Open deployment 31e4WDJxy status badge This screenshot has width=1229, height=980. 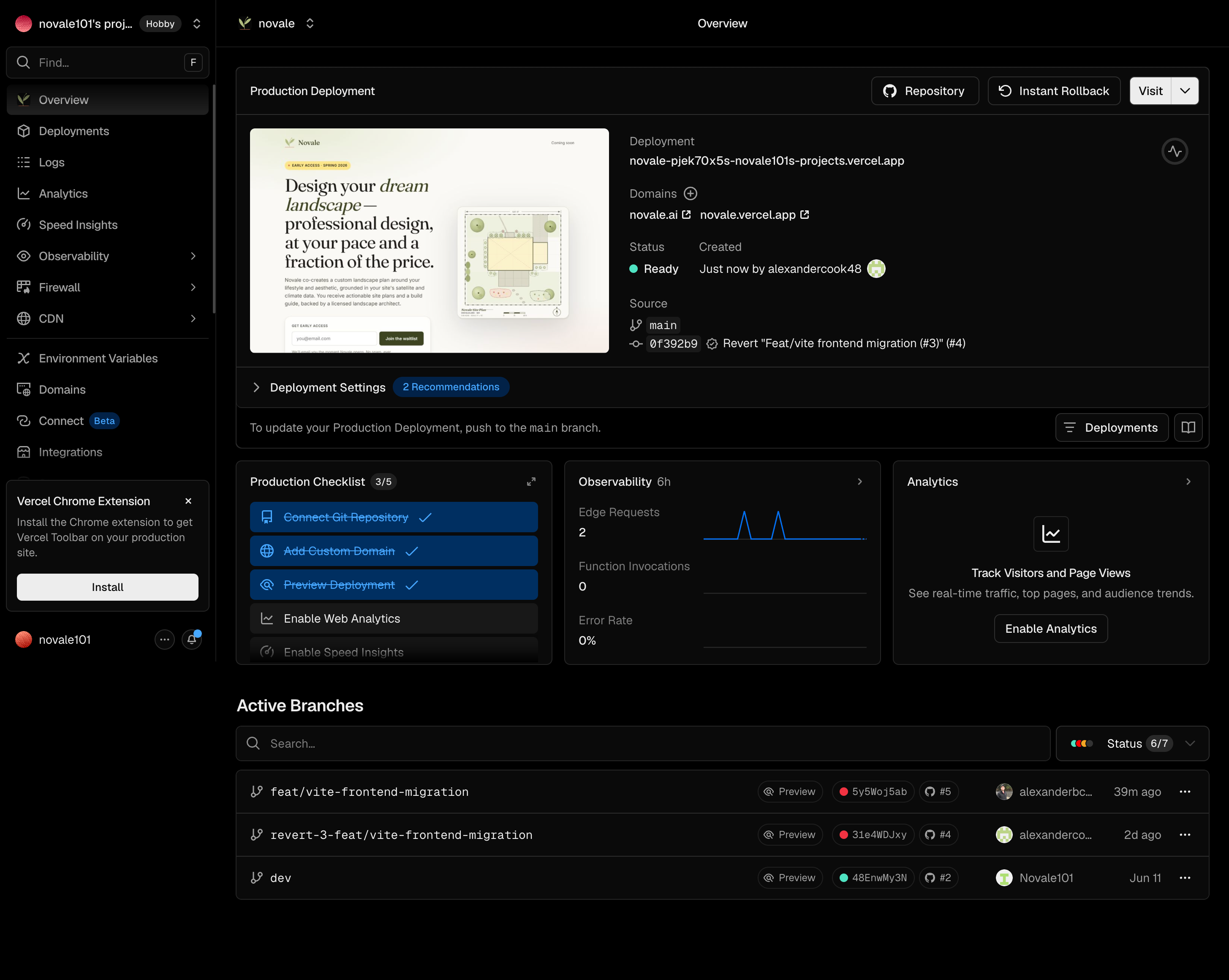pos(873,835)
